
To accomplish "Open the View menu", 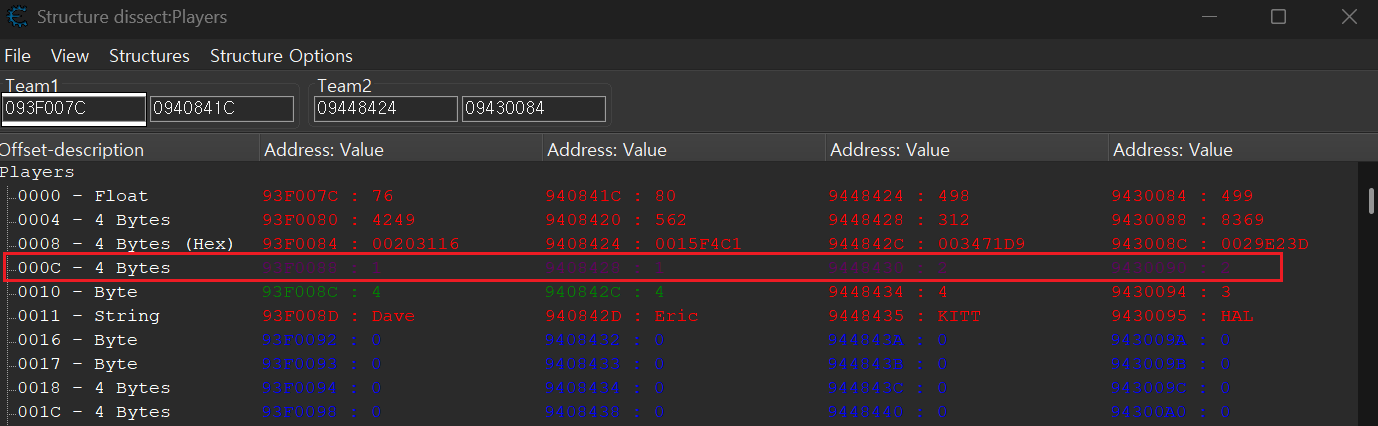I will pyautogui.click(x=70, y=56).
